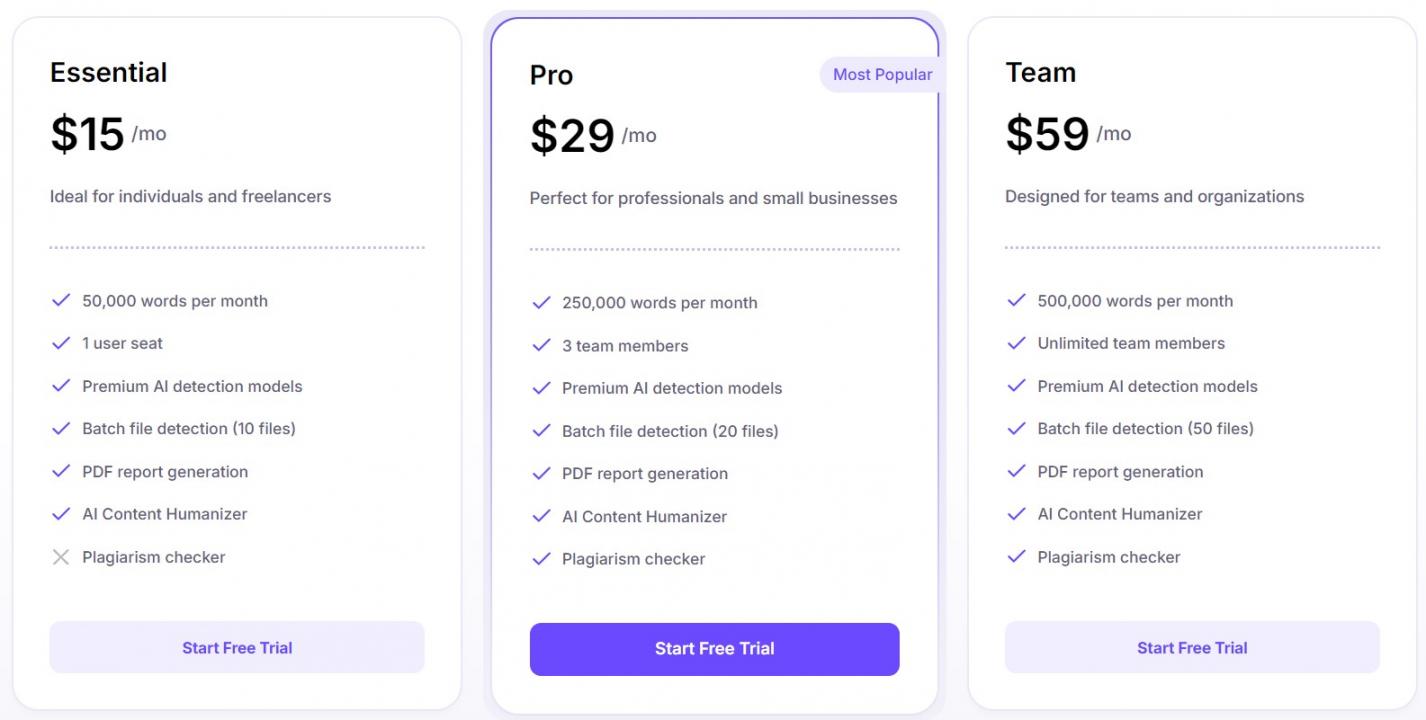Click checkmark beside 3 team members
This screenshot has width=1426, height=720.
pyautogui.click(x=541, y=346)
